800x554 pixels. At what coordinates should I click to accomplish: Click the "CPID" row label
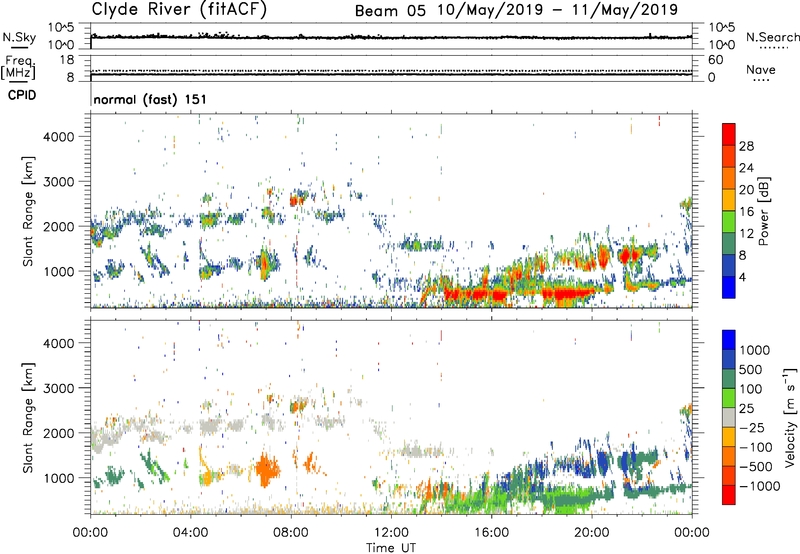(x=22, y=95)
